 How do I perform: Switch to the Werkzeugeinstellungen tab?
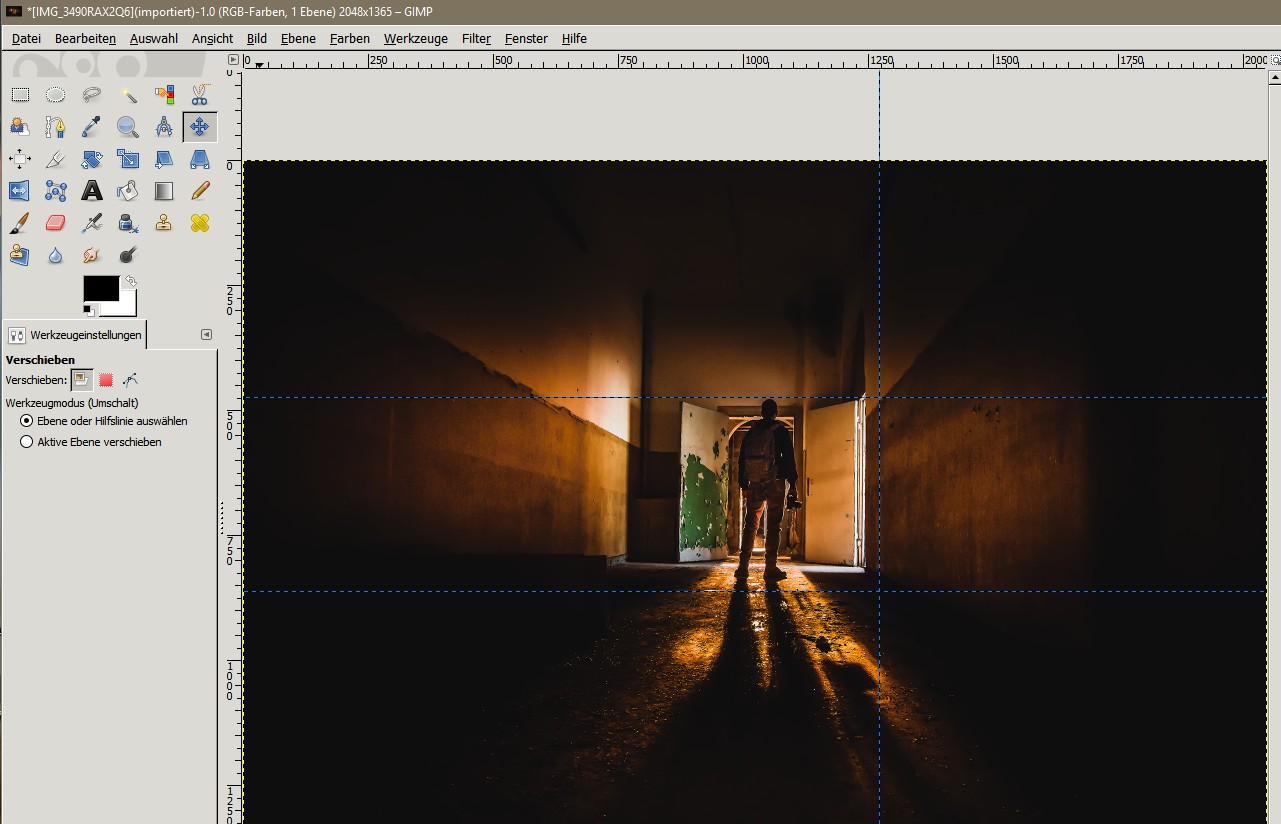(75, 335)
